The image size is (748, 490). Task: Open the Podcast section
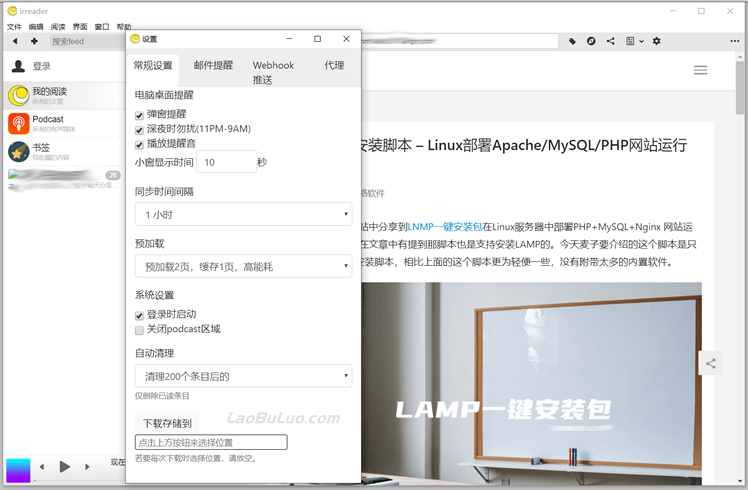click(64, 124)
